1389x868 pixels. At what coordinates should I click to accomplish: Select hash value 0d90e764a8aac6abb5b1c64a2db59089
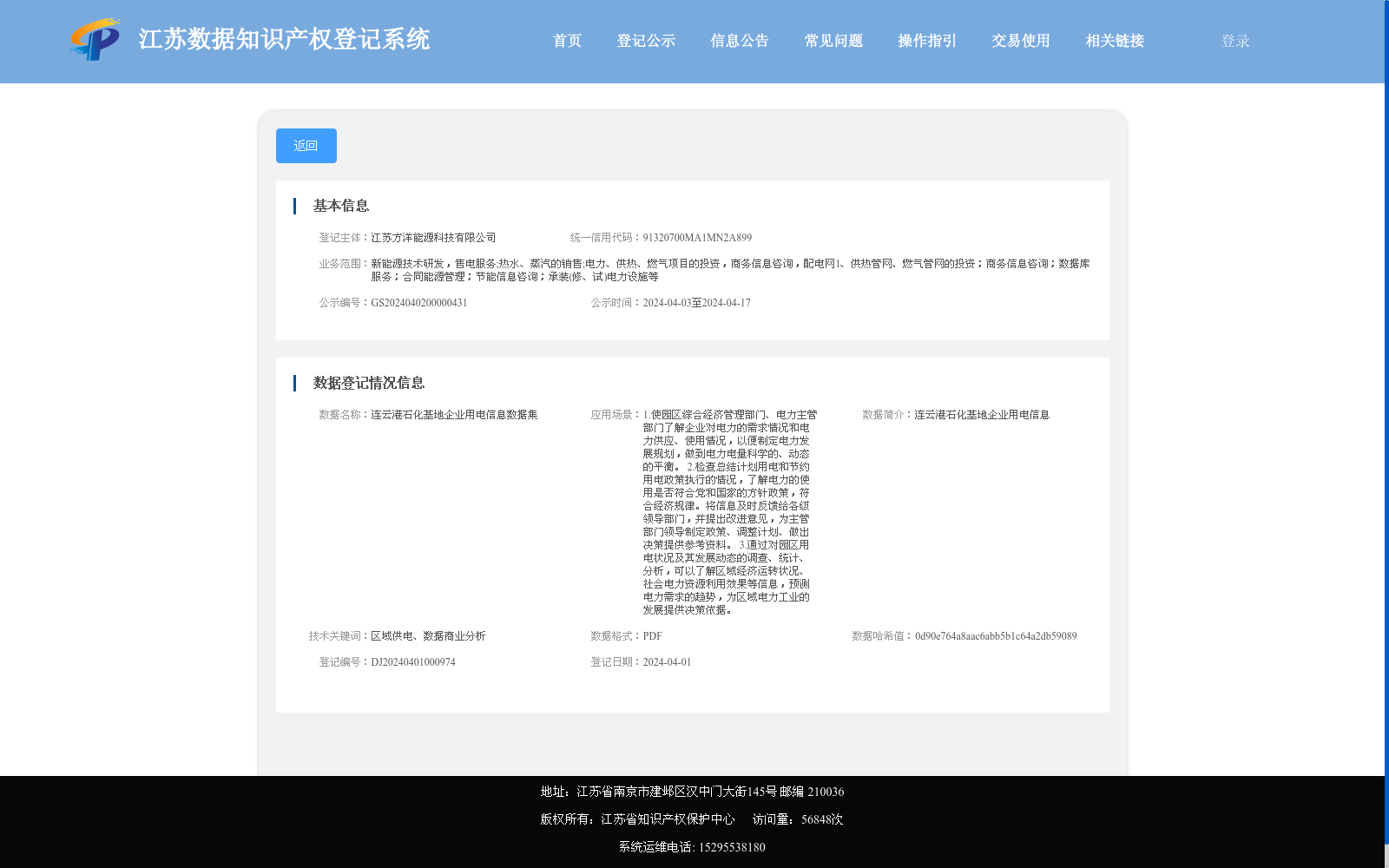(996, 636)
